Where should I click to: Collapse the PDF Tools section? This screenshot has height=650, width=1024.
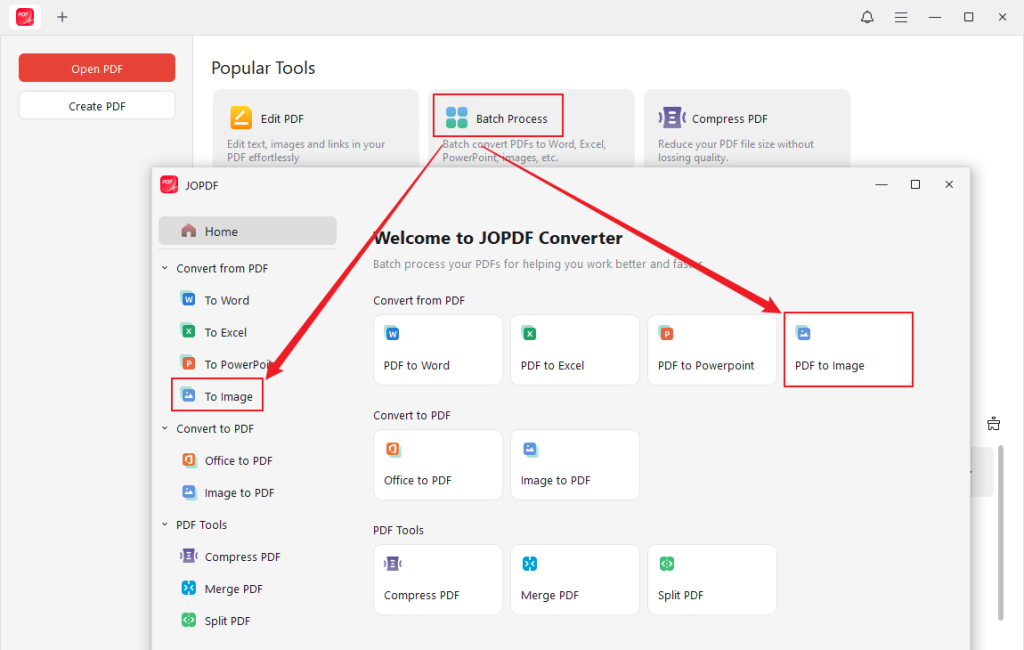tap(164, 524)
